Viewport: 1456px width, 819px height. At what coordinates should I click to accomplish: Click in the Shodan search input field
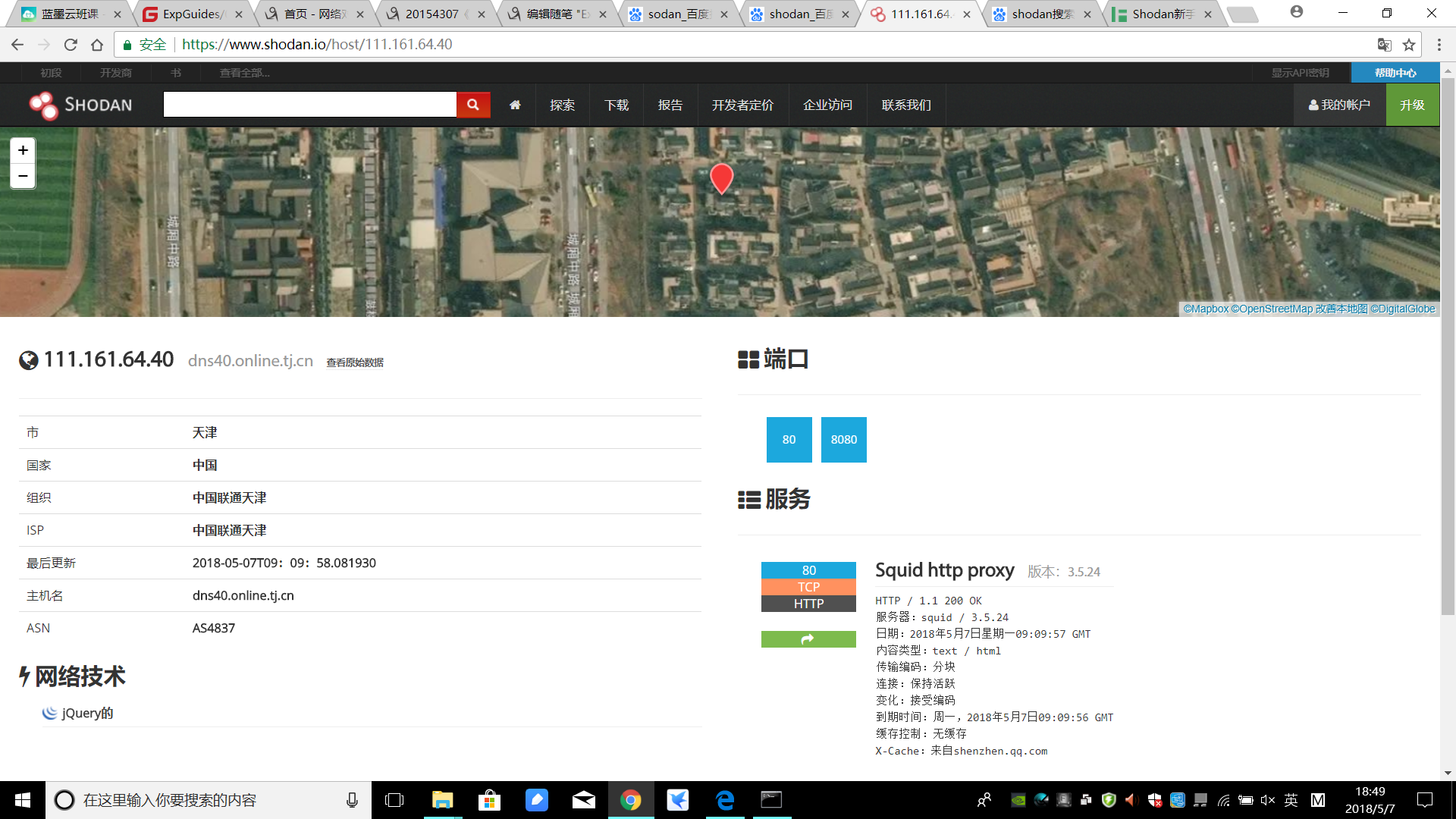(309, 105)
